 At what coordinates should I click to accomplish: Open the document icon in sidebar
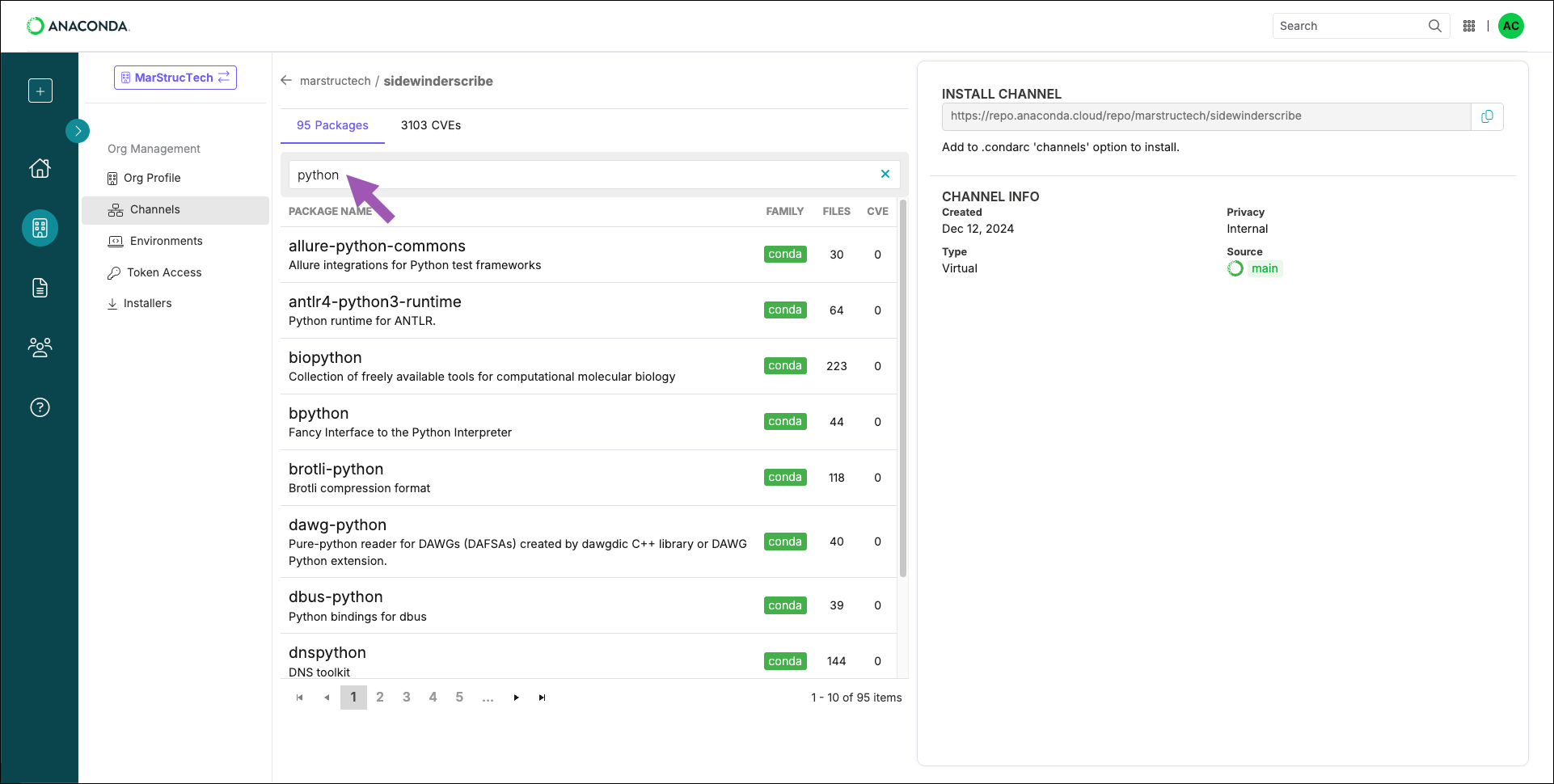pos(40,288)
